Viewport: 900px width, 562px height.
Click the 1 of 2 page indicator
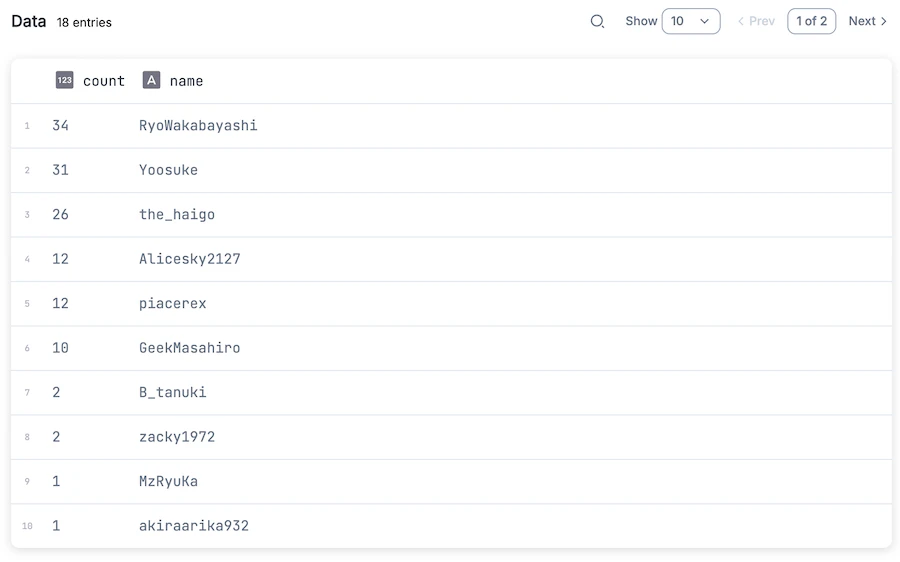click(x=811, y=21)
